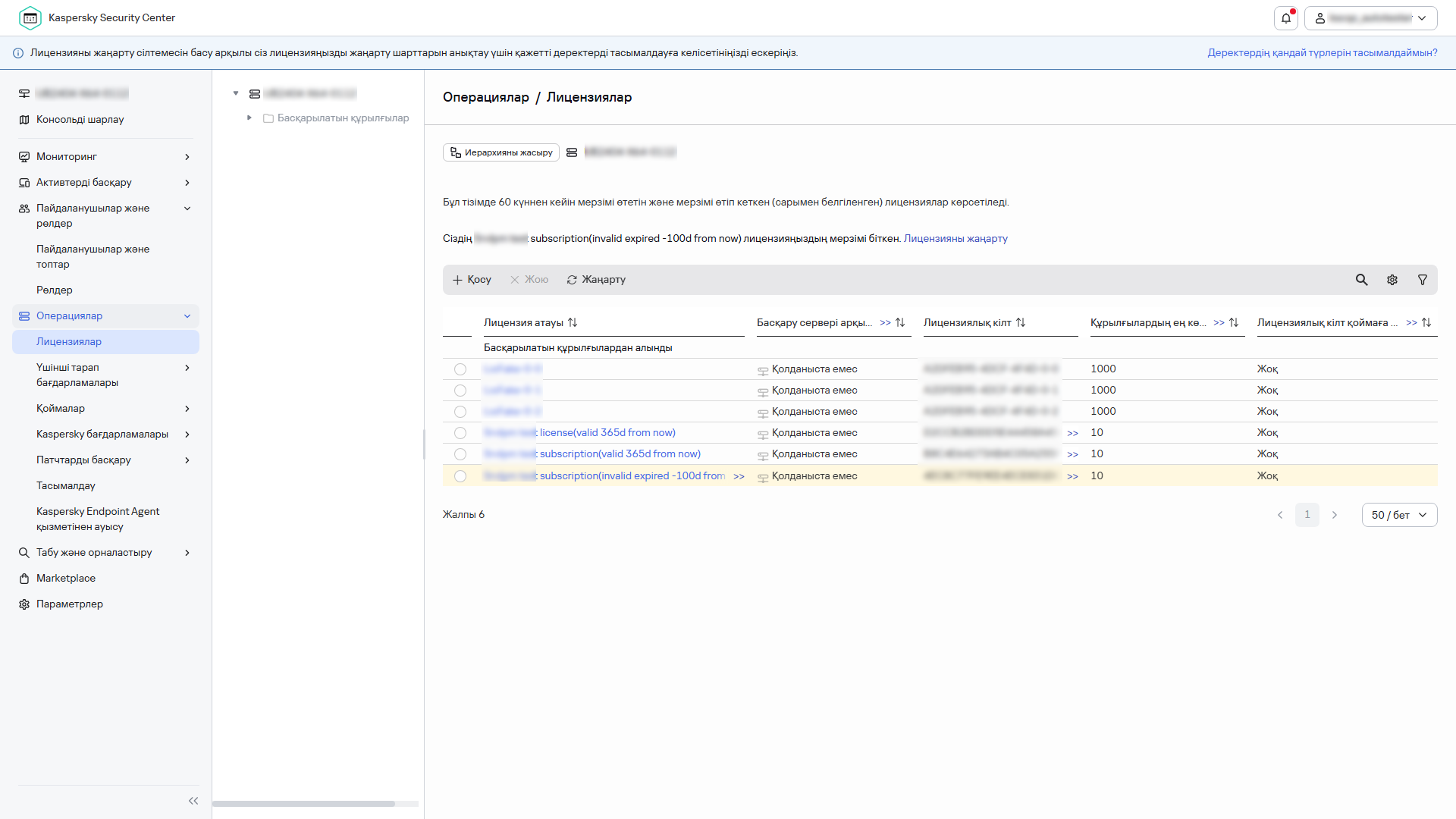Open the filter funnel icon
Viewport: 1456px width, 819px height.
[1422, 280]
